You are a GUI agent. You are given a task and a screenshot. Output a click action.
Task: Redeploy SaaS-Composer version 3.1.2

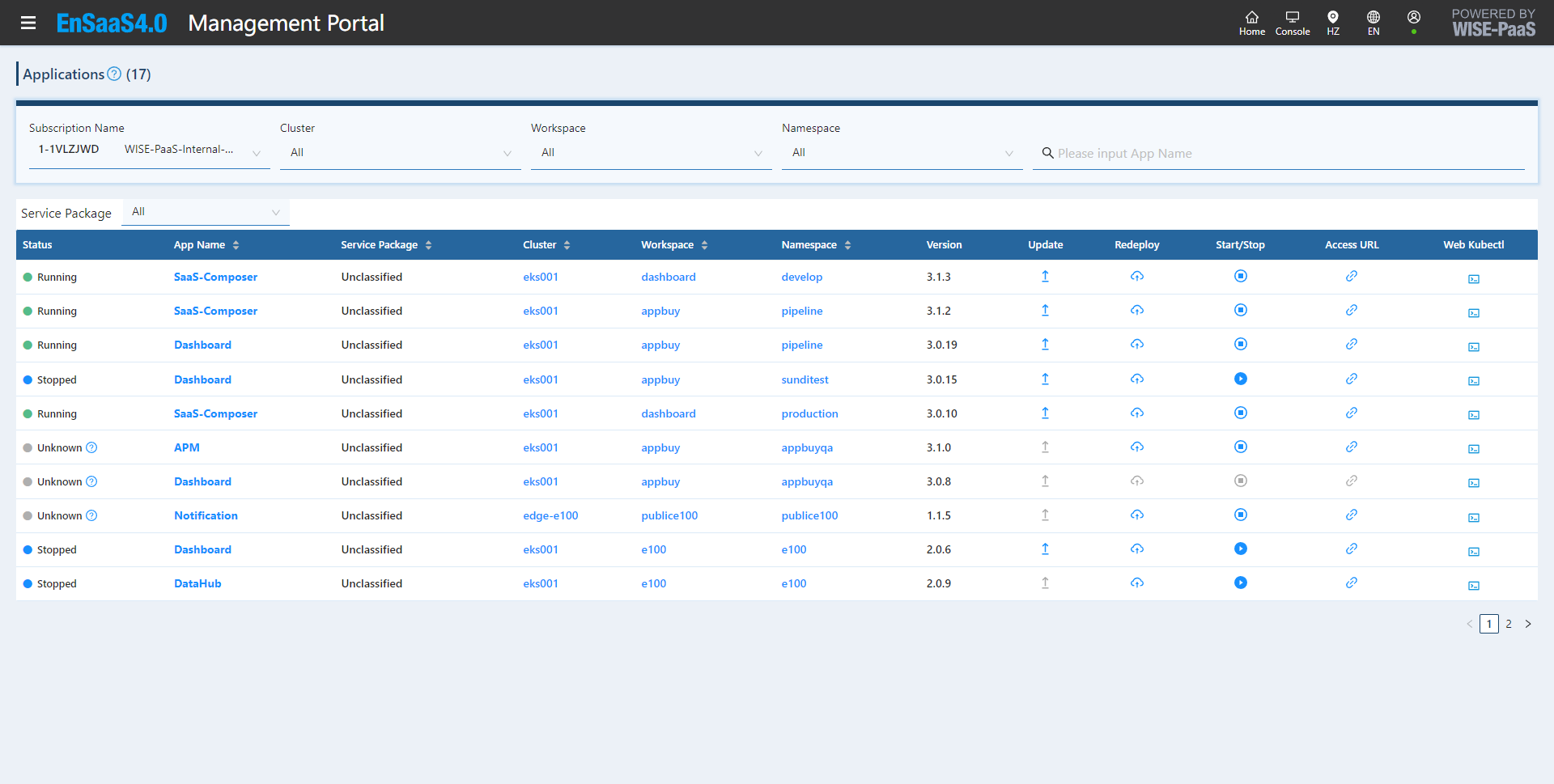1136,310
